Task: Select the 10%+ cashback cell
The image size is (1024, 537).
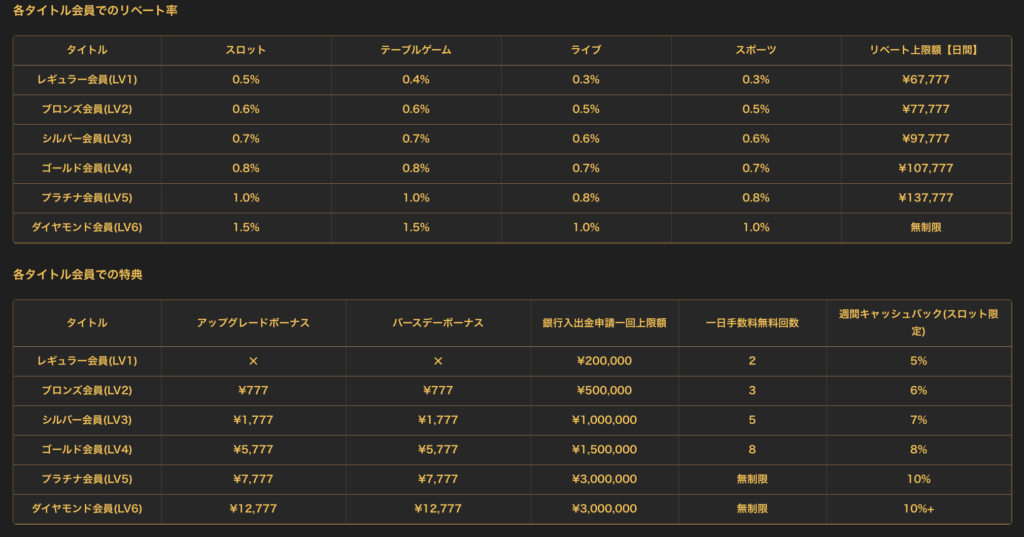Action: pos(918,508)
